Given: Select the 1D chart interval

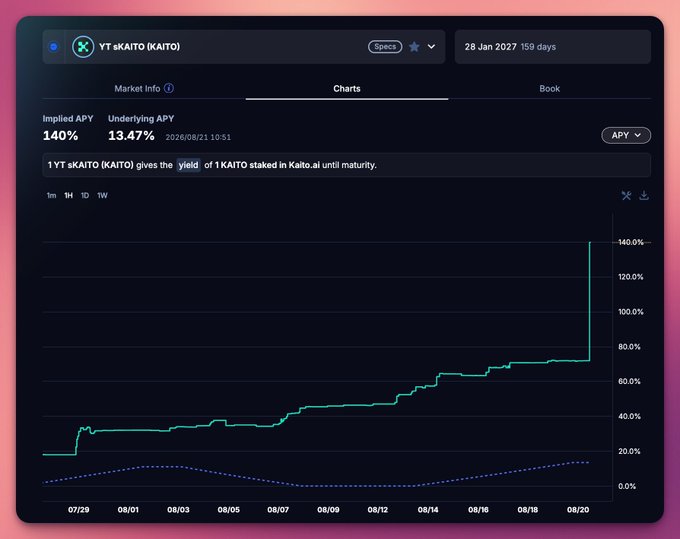Looking at the screenshot, I should coord(85,196).
